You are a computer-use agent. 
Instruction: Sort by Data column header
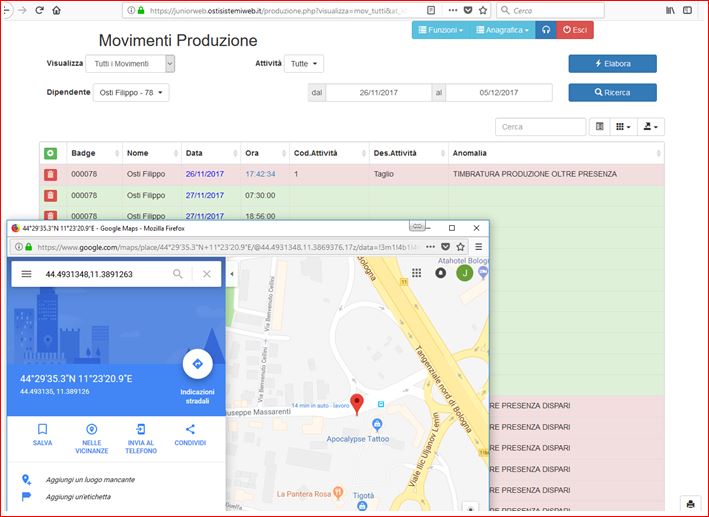tap(211, 153)
